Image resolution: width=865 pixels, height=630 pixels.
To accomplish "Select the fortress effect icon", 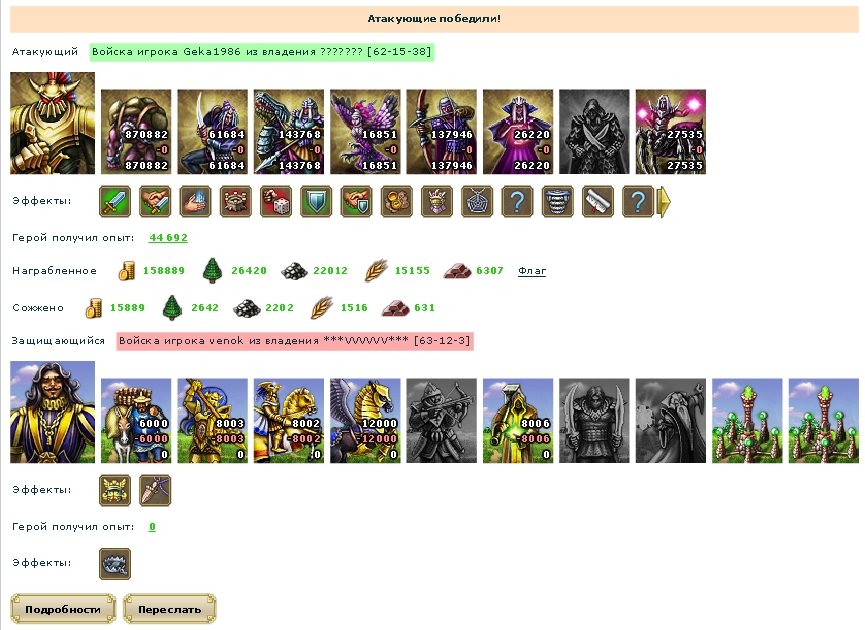I will click(x=236, y=201).
